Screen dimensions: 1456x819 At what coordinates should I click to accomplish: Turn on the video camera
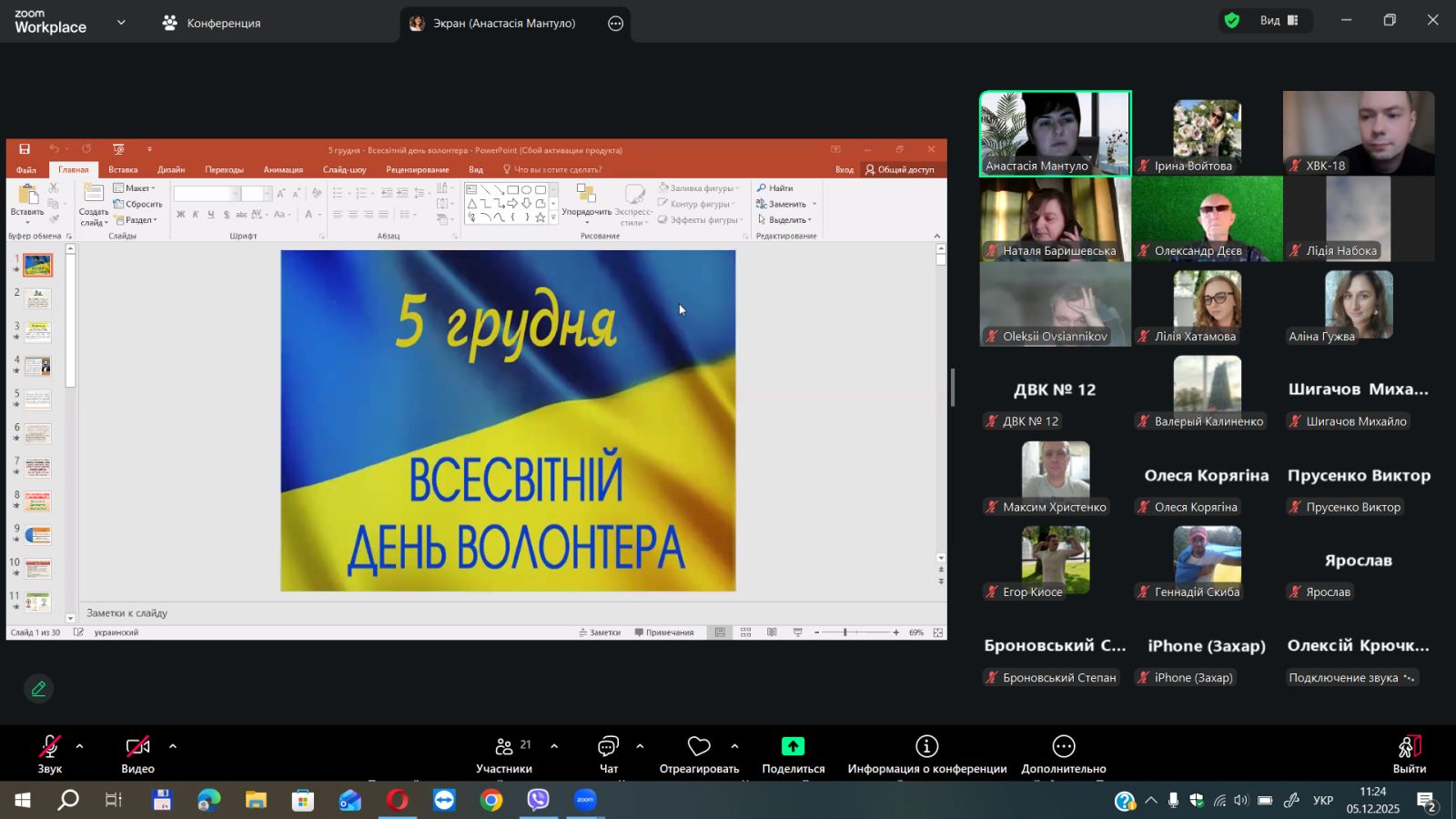pyautogui.click(x=137, y=747)
